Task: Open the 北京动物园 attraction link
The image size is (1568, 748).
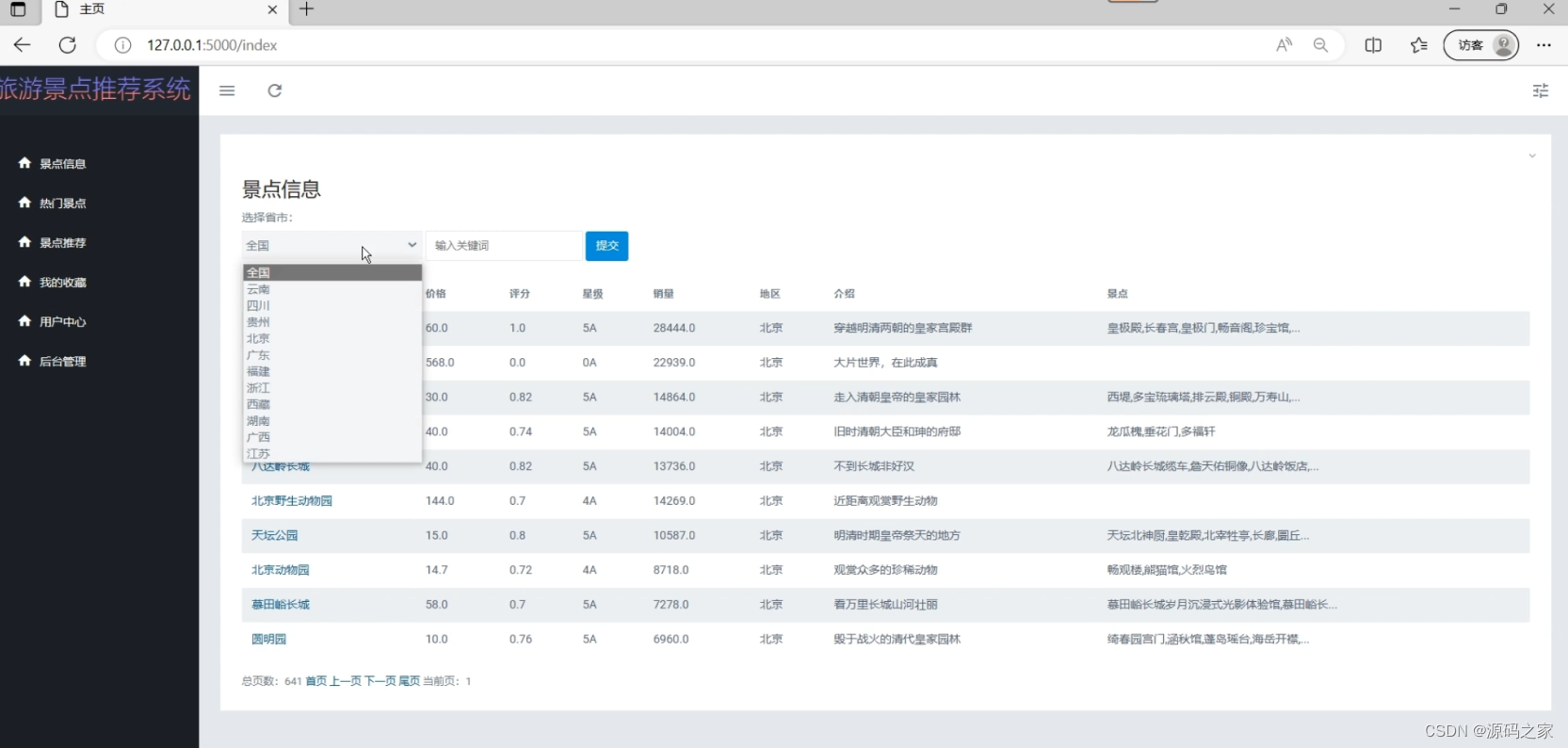Action: click(x=280, y=570)
